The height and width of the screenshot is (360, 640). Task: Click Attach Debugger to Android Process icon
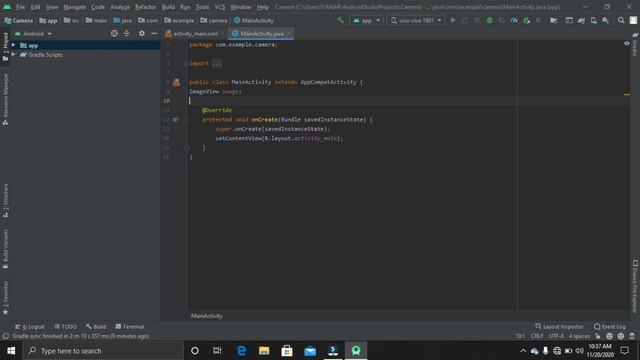pyautogui.click(x=526, y=20)
